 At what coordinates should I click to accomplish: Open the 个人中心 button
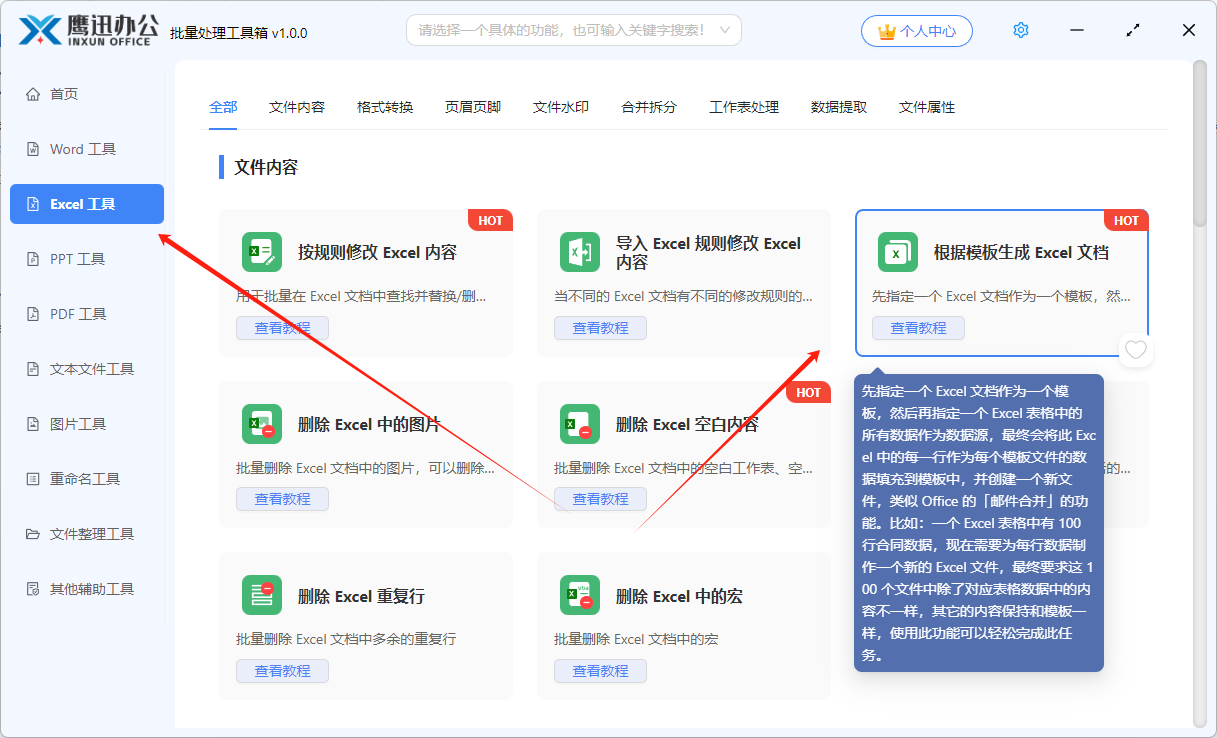[916, 31]
